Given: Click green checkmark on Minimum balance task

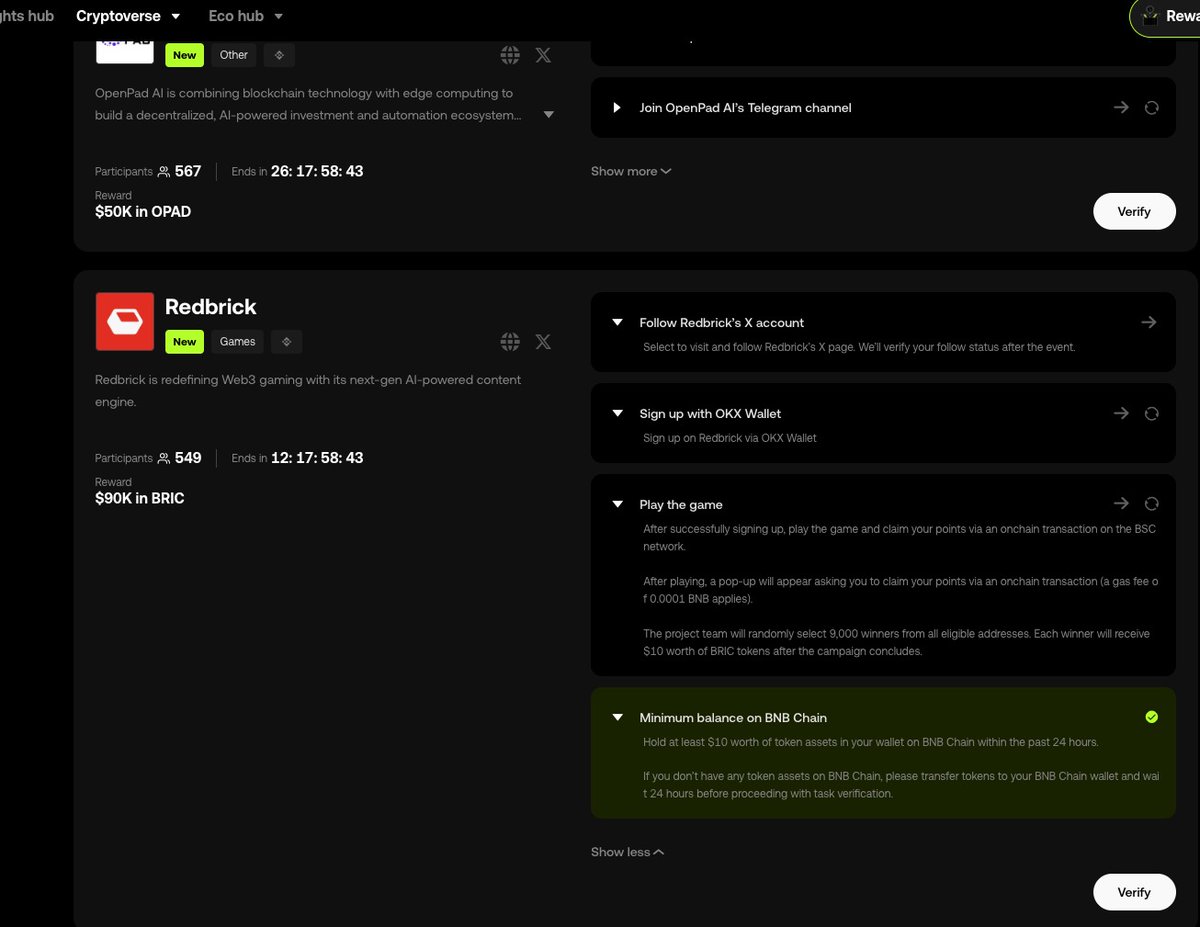Looking at the screenshot, I should click(x=1151, y=717).
